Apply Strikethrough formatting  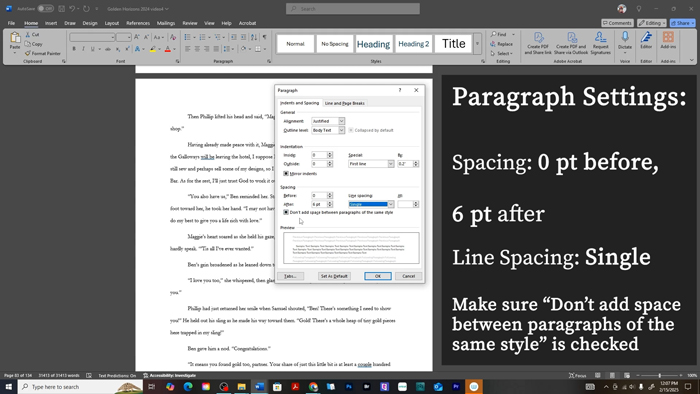point(108,49)
